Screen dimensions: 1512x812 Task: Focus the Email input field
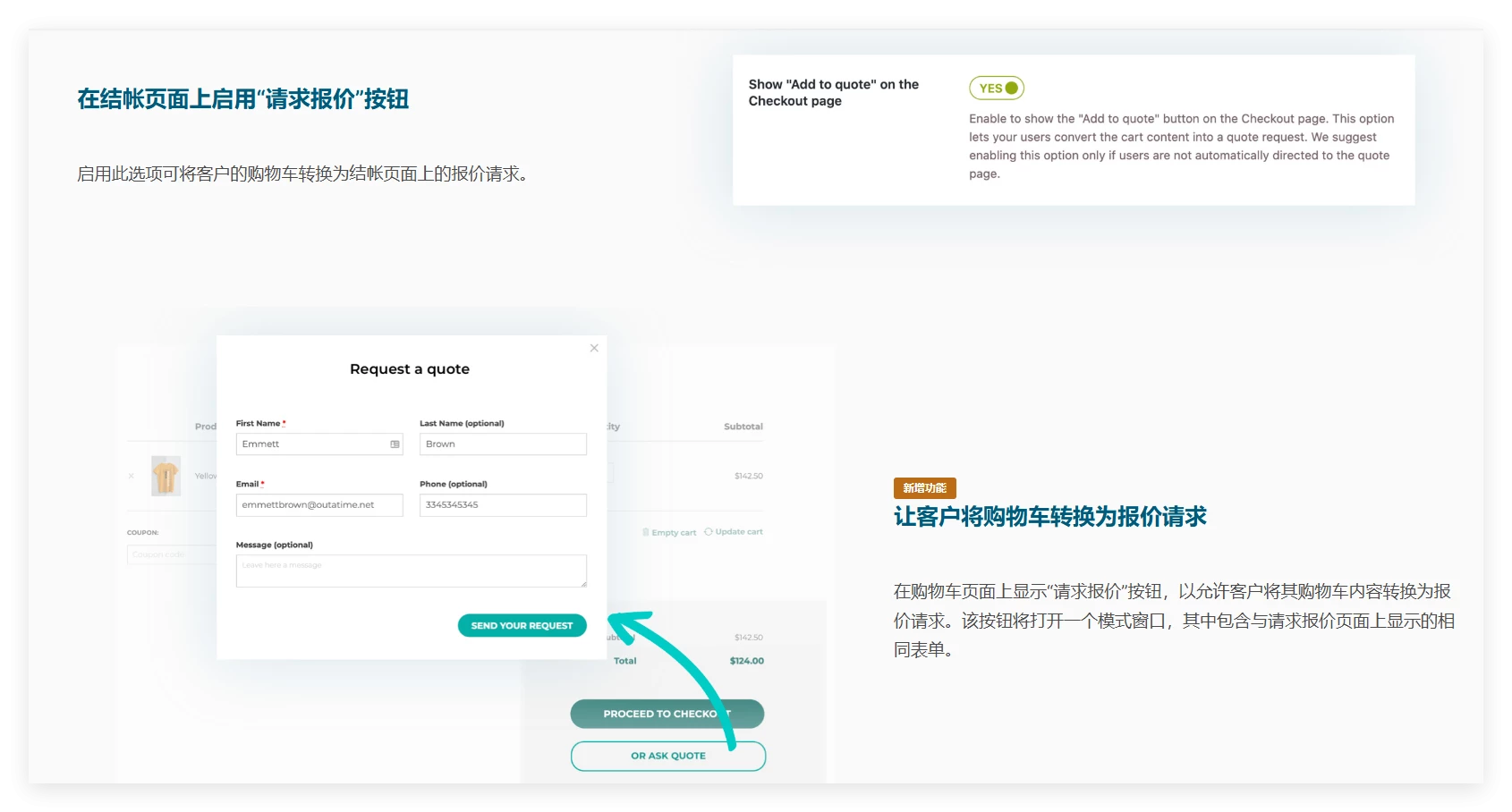pyautogui.click(x=319, y=505)
